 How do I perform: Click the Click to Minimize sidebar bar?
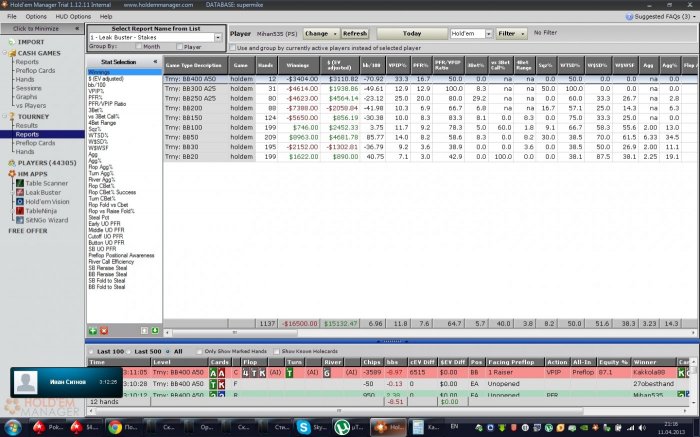[x=42, y=29]
